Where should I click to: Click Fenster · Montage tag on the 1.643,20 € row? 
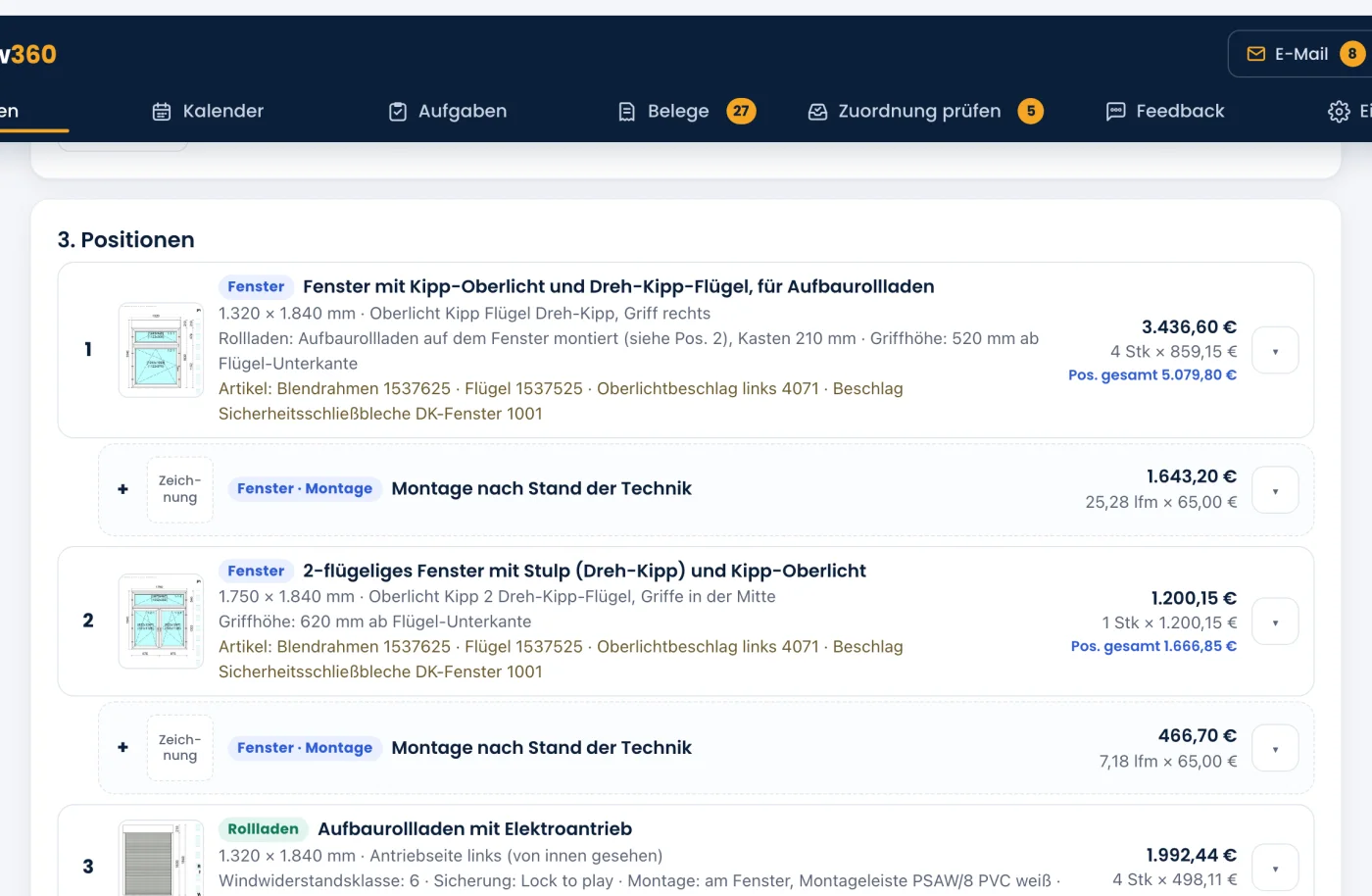click(x=305, y=488)
